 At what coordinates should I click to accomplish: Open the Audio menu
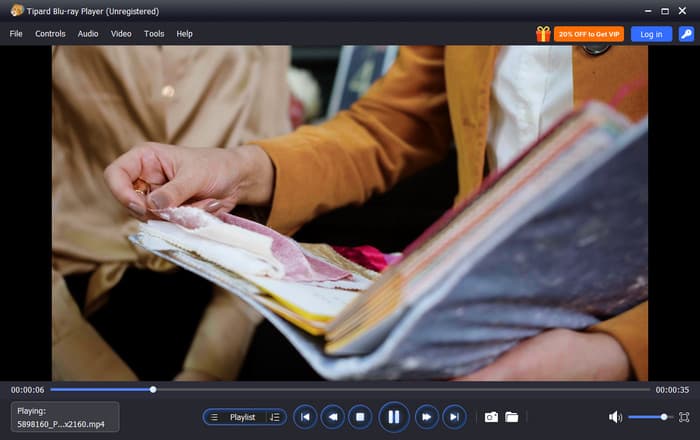pyautogui.click(x=88, y=34)
